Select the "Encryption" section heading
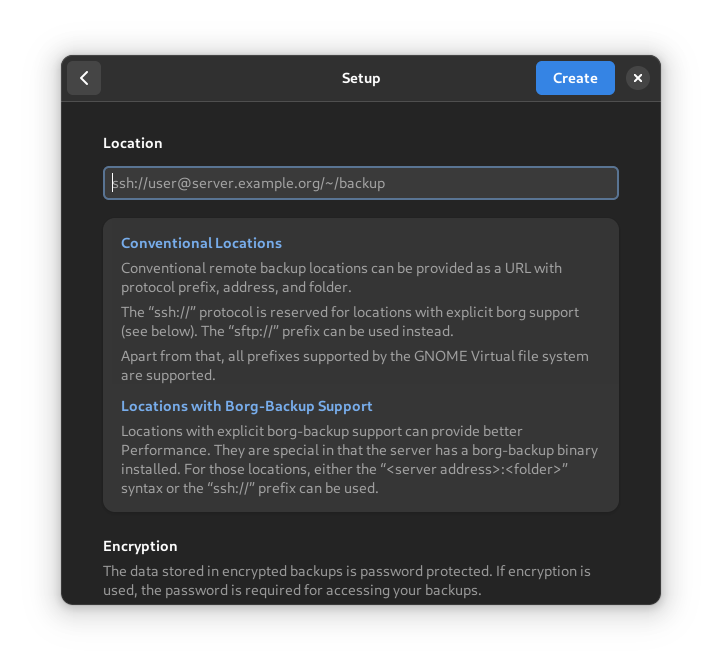Image resolution: width=722 pixels, height=672 pixels. coord(140,546)
